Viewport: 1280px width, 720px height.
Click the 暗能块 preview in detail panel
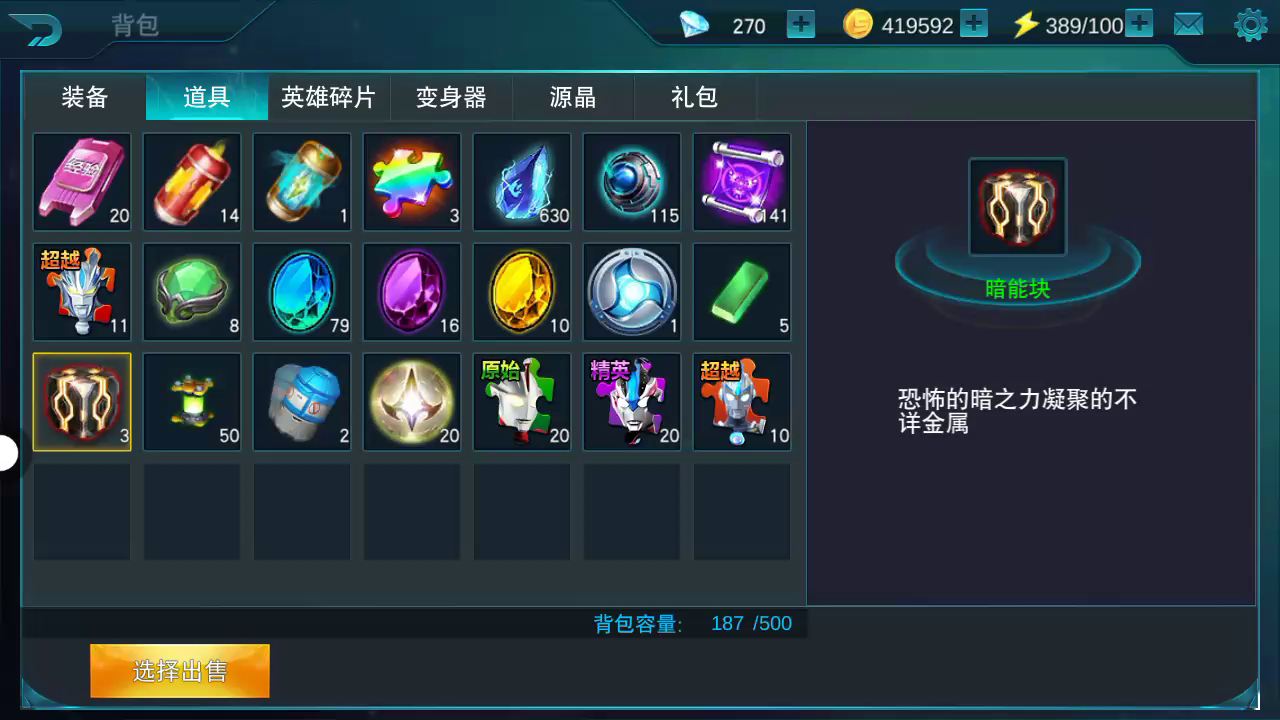click(1018, 207)
